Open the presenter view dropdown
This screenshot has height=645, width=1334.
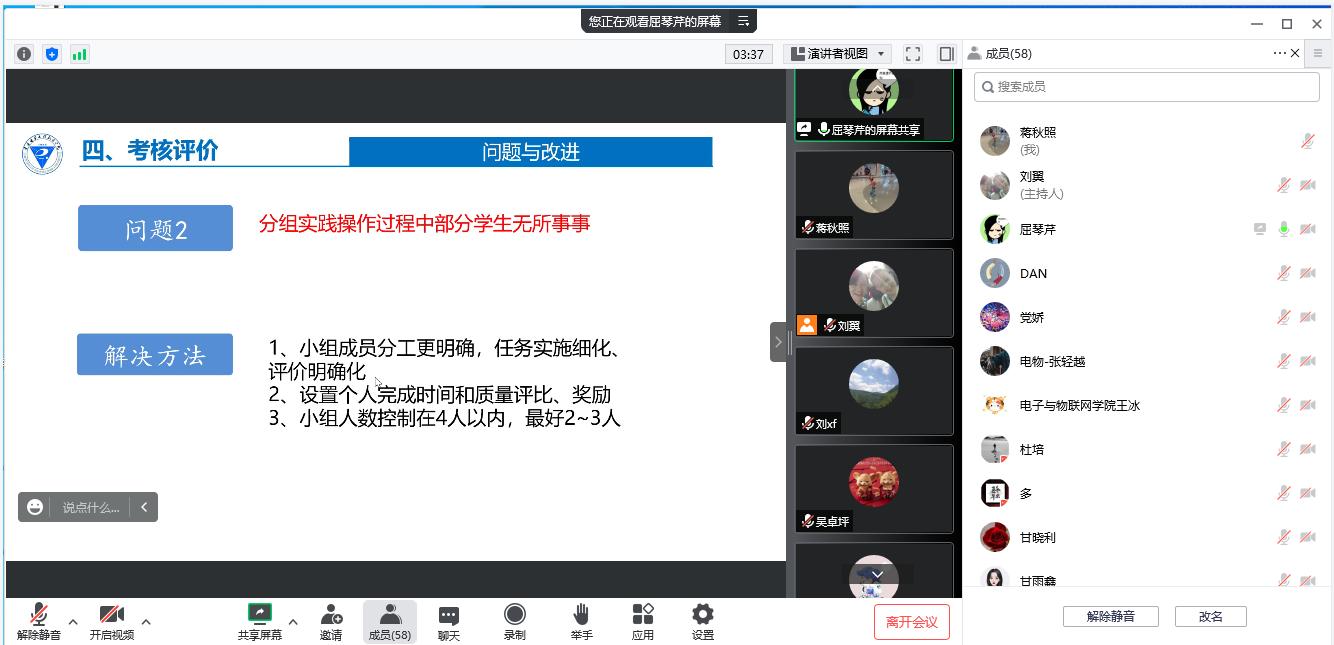pos(838,54)
